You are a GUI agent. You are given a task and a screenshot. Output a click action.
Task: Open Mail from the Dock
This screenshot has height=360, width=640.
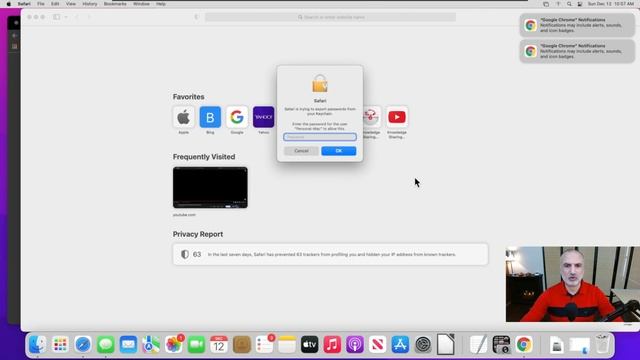(x=128, y=344)
